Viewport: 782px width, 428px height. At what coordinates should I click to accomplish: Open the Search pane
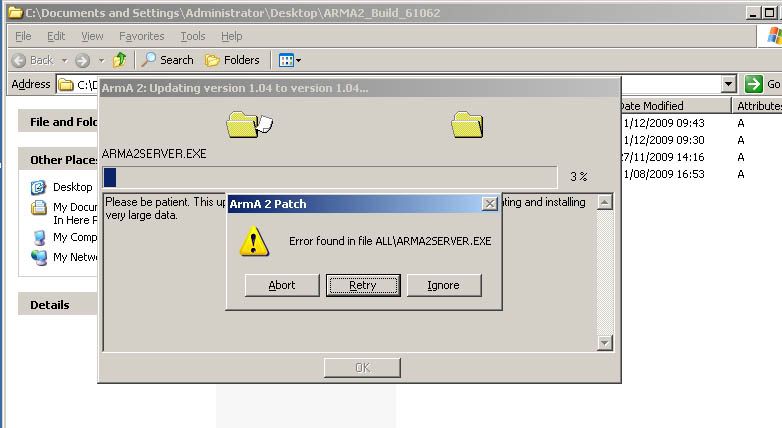pyautogui.click(x=167, y=60)
